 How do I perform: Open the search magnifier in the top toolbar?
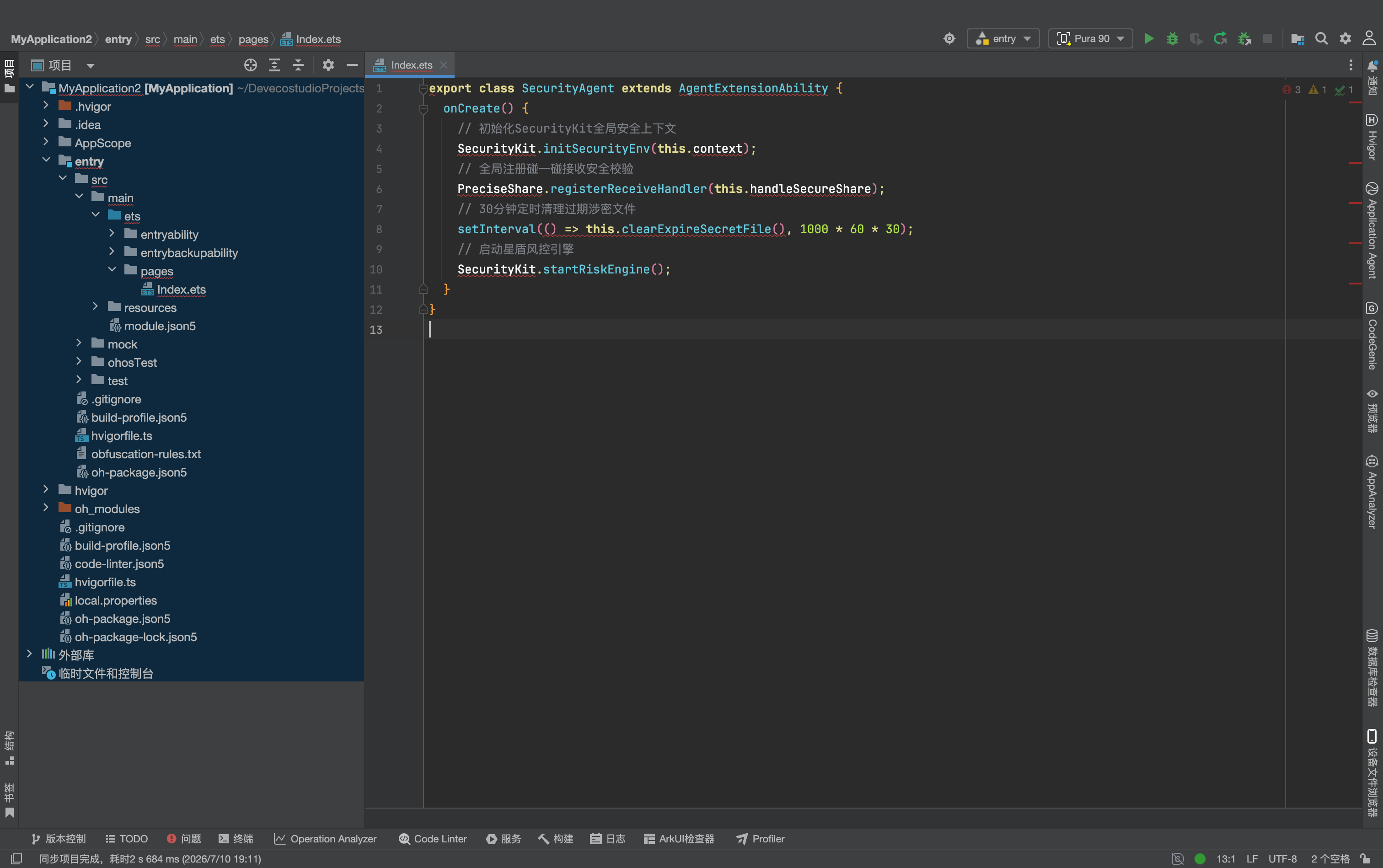click(x=1321, y=38)
